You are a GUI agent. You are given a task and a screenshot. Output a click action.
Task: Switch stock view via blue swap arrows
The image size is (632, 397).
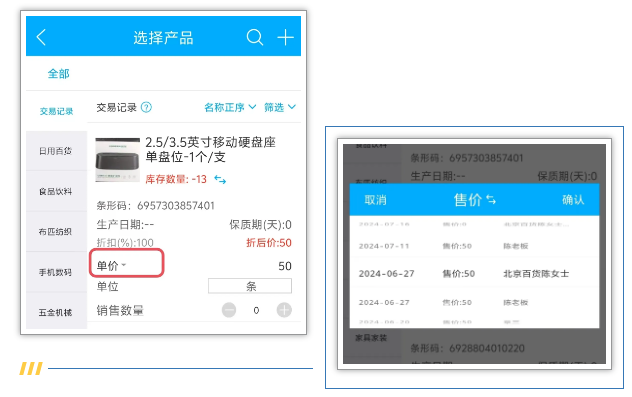click(x=220, y=179)
